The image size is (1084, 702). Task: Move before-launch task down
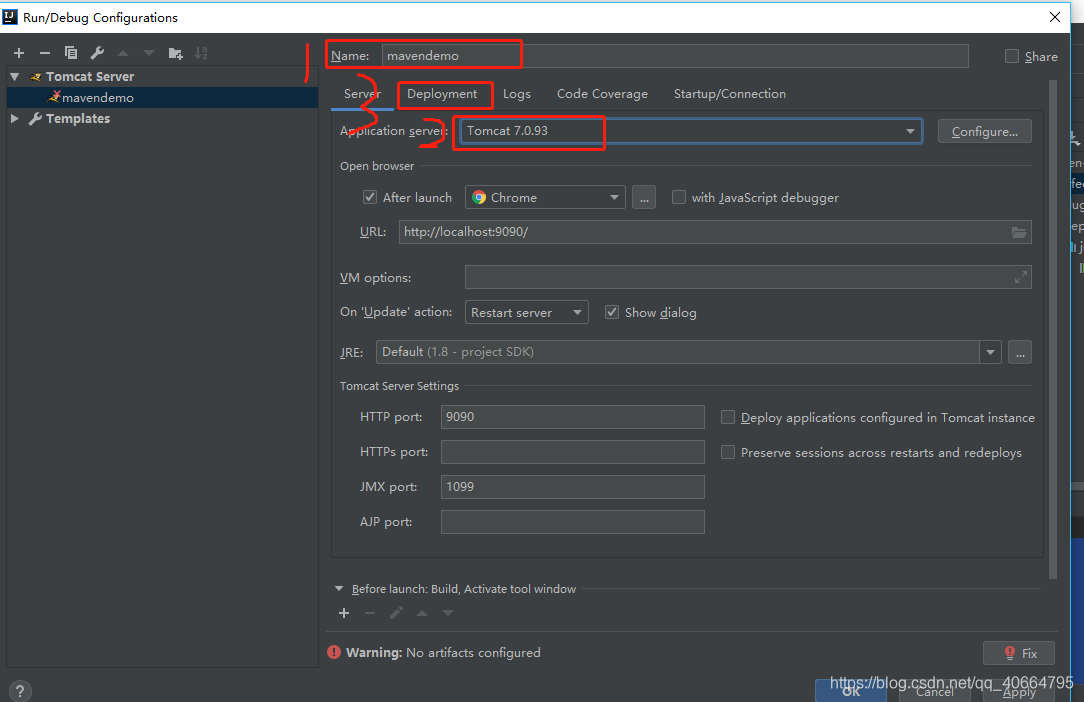pos(448,613)
